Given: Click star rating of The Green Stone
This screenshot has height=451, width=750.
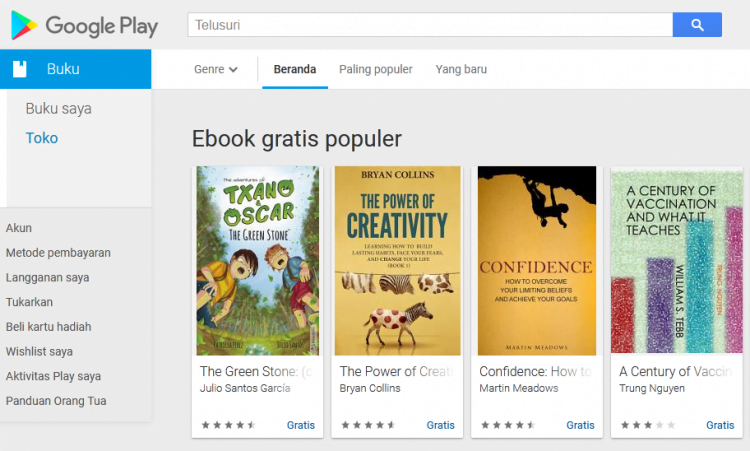Looking at the screenshot, I should (229, 425).
